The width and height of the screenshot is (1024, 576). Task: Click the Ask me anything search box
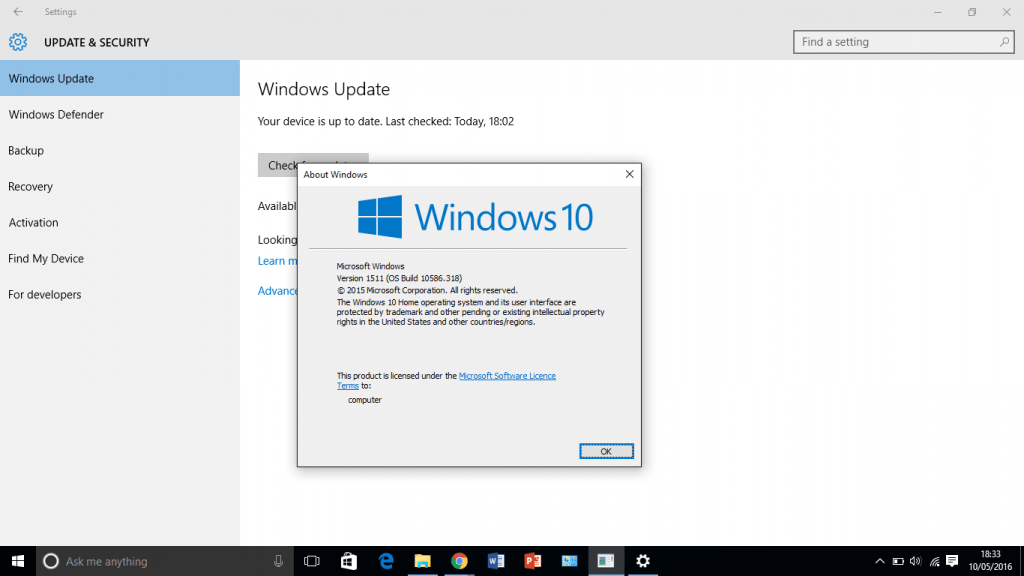click(165, 561)
